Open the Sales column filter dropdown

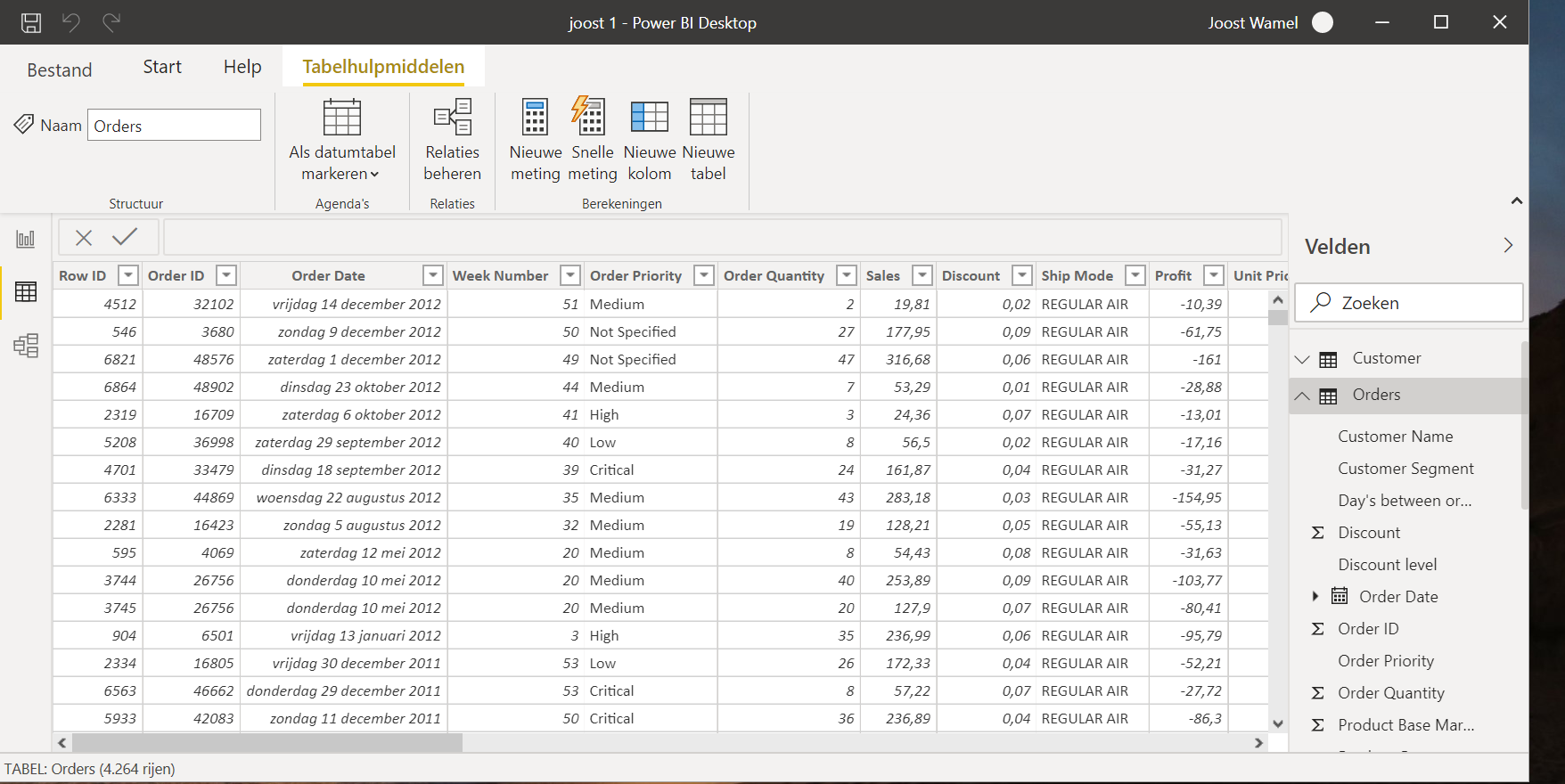[x=923, y=275]
